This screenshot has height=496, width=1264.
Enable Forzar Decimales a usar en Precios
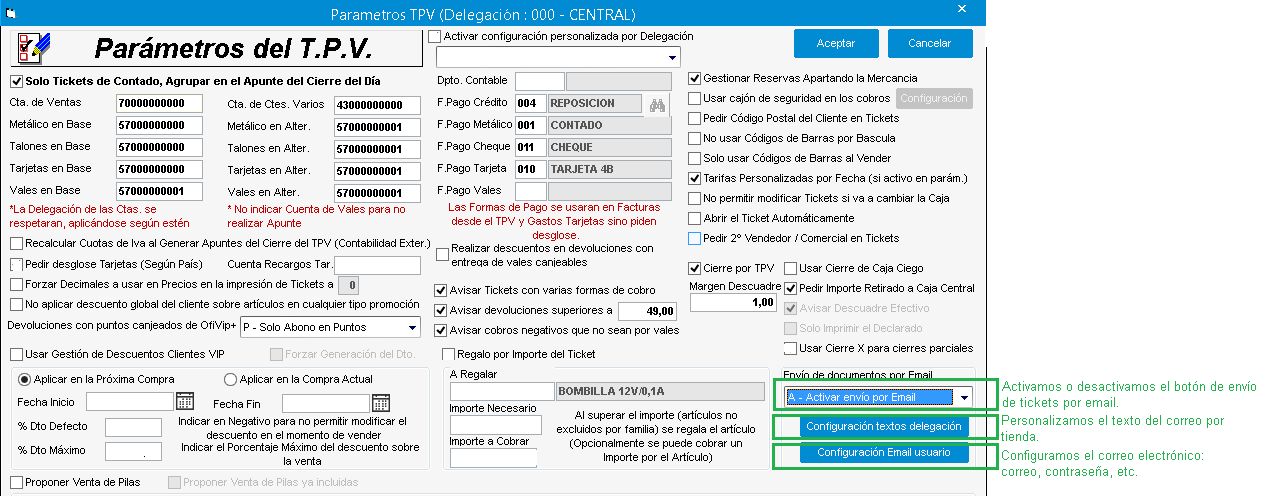pos(16,284)
